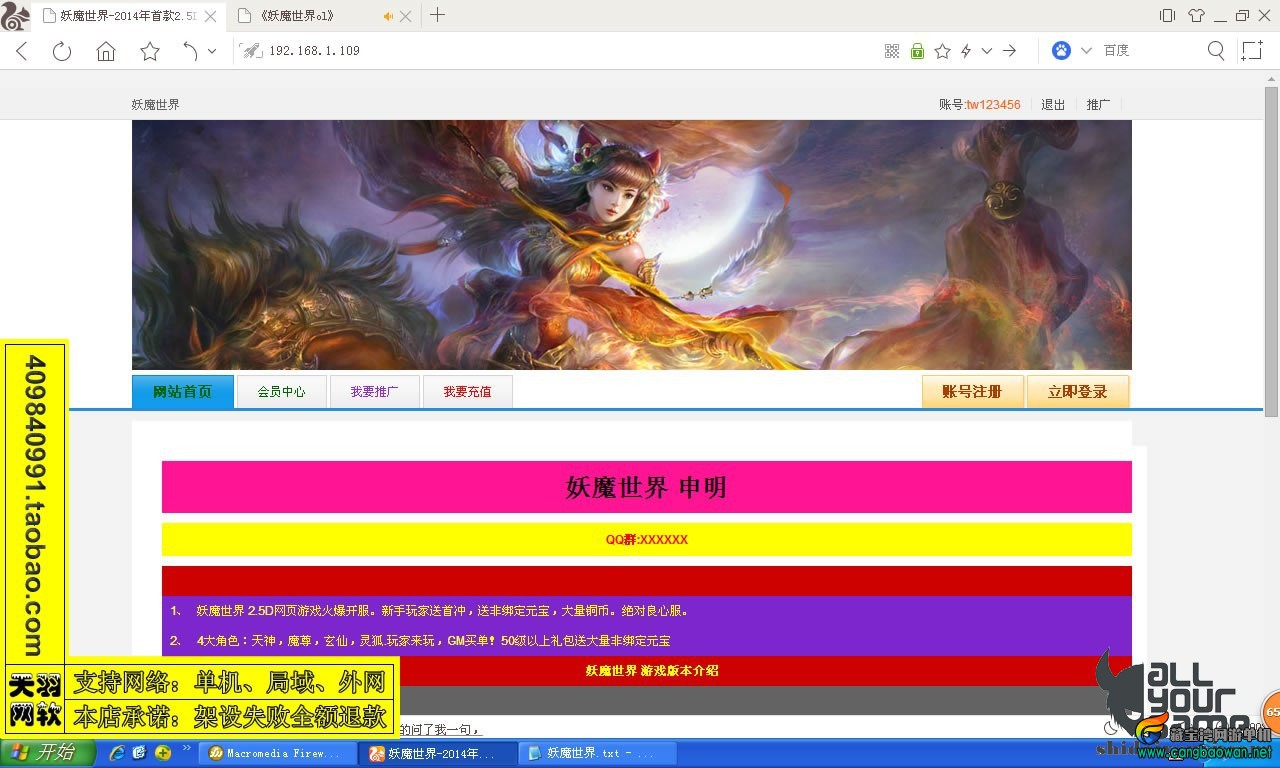Open the Windows 开始 start button
The width and height of the screenshot is (1280, 768).
[48, 753]
